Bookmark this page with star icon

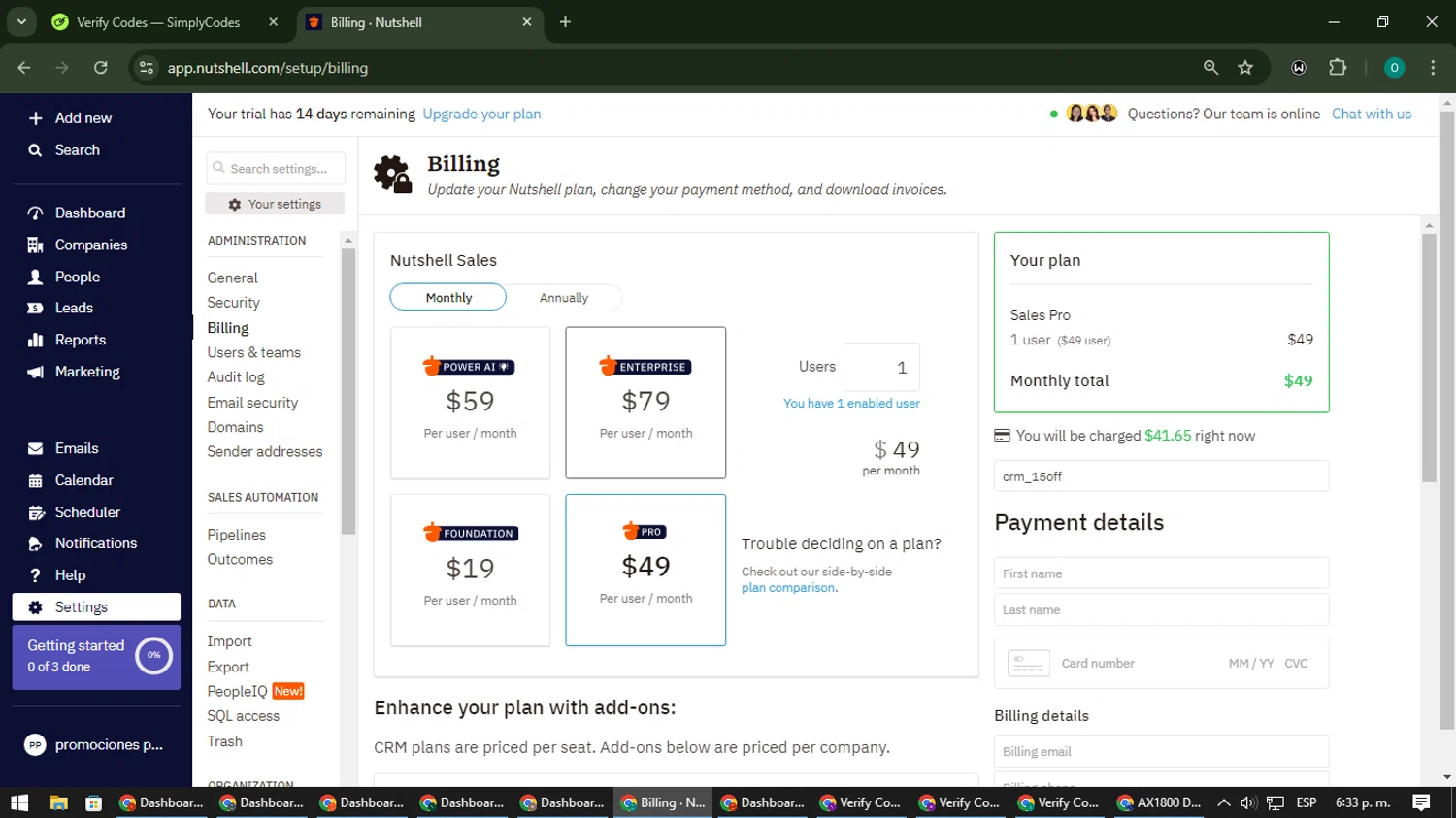(1245, 68)
